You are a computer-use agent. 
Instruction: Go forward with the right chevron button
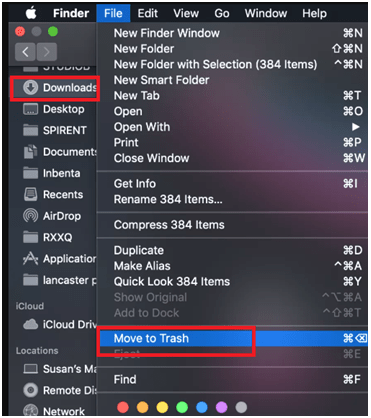tap(47, 52)
